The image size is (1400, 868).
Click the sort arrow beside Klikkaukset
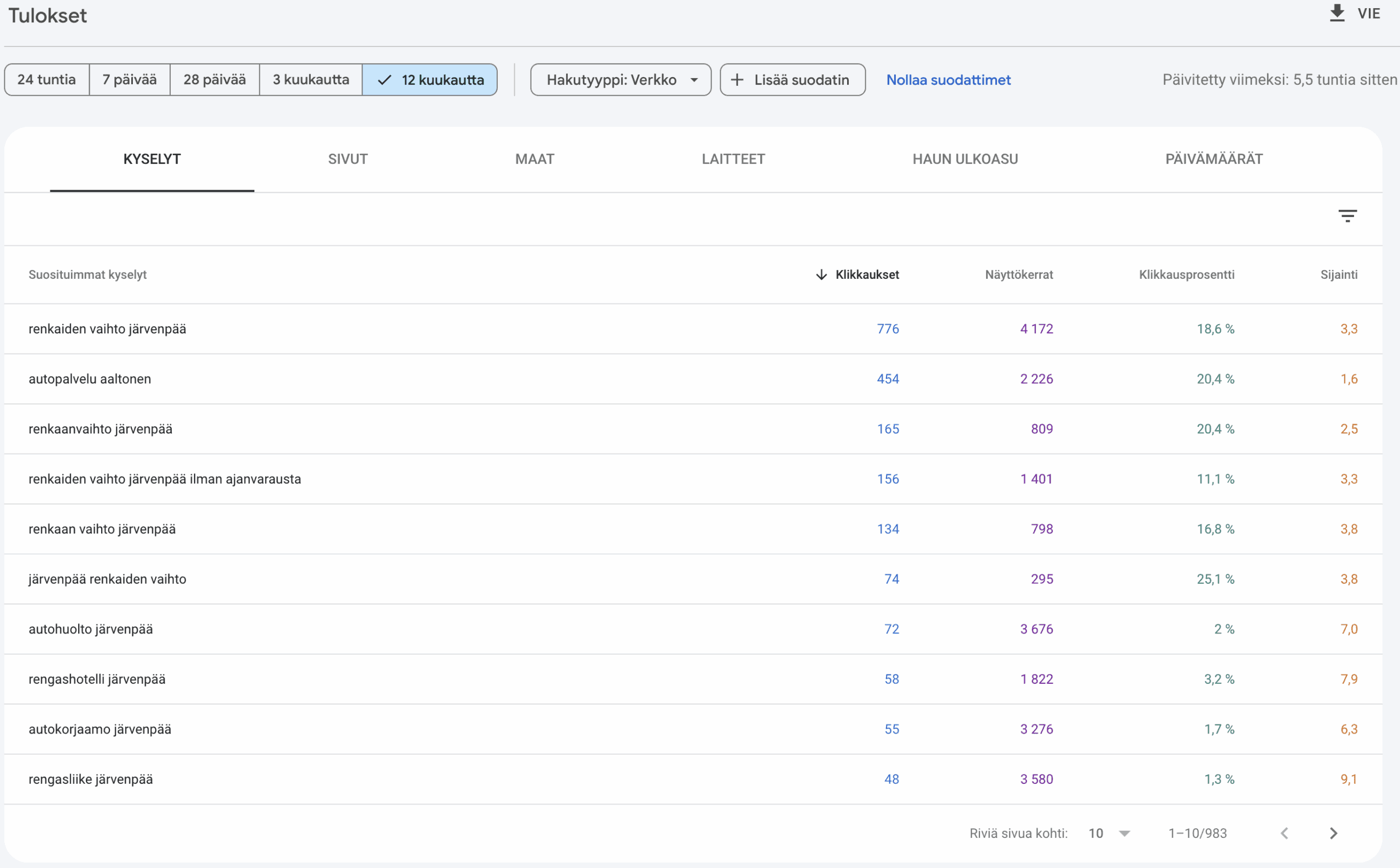[x=821, y=274]
